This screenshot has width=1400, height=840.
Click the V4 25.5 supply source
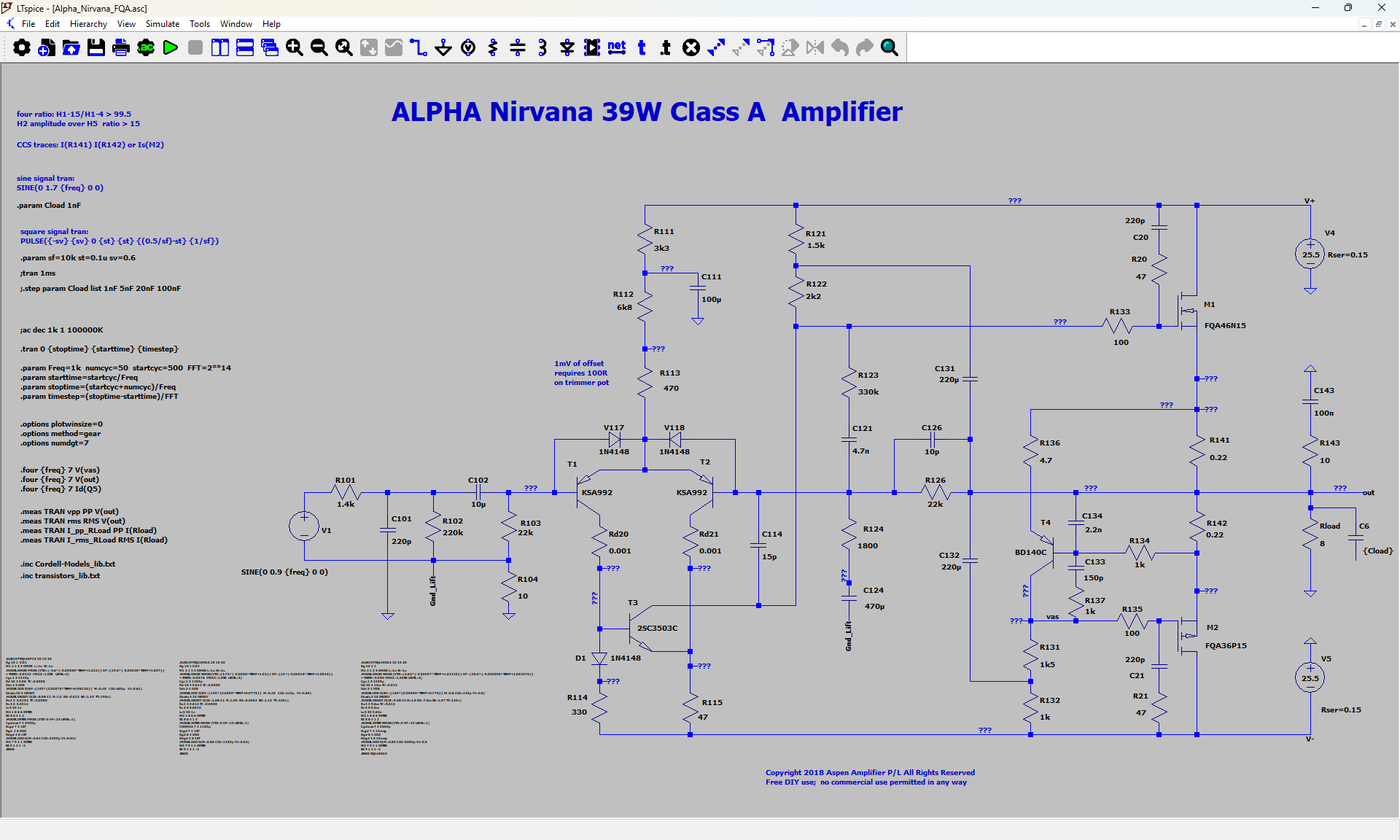pyautogui.click(x=1310, y=254)
